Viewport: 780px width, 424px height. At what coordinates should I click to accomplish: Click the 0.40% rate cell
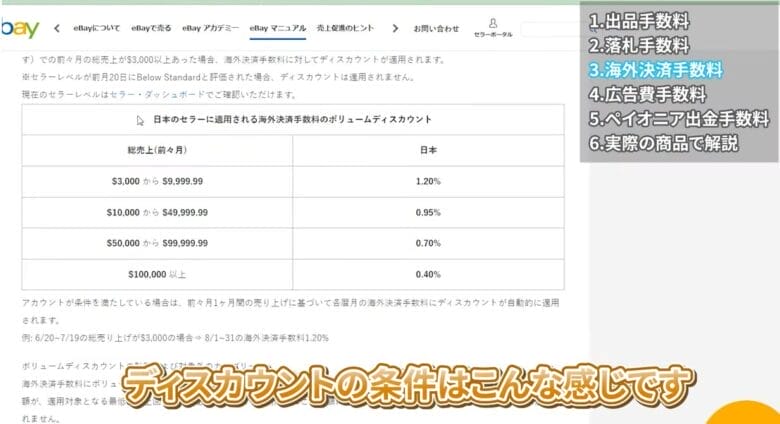(427, 274)
